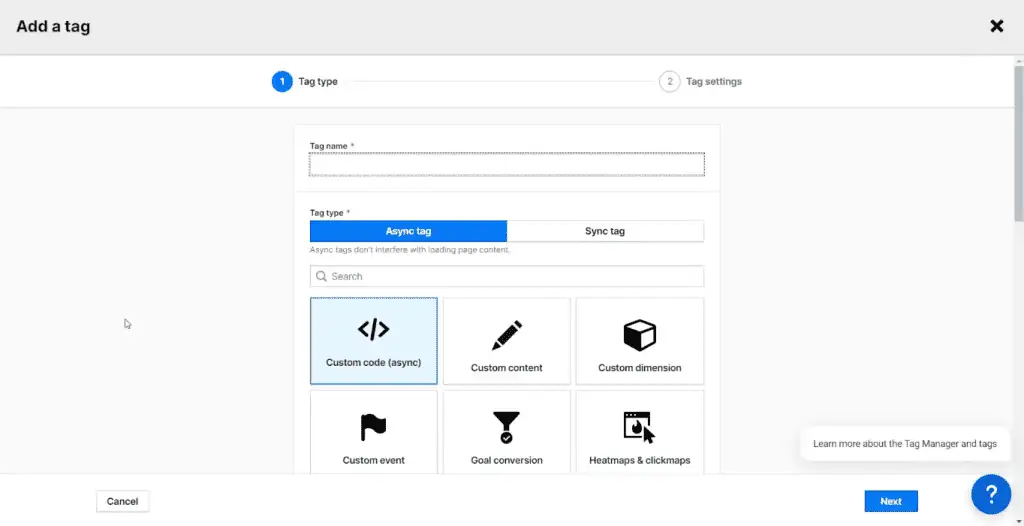Image resolution: width=1024 pixels, height=526 pixels.
Task: Choose the Goal conversion funnel tile
Action: pos(507,432)
